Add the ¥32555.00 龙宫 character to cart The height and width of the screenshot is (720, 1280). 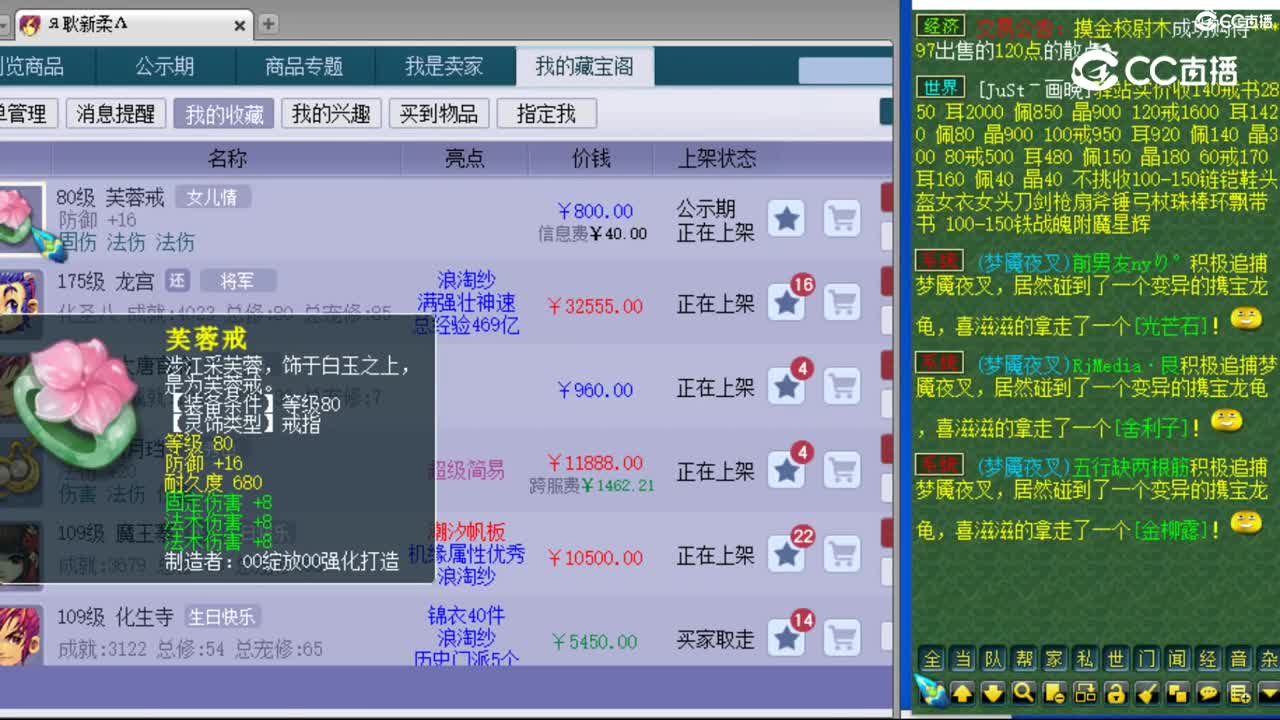point(842,302)
